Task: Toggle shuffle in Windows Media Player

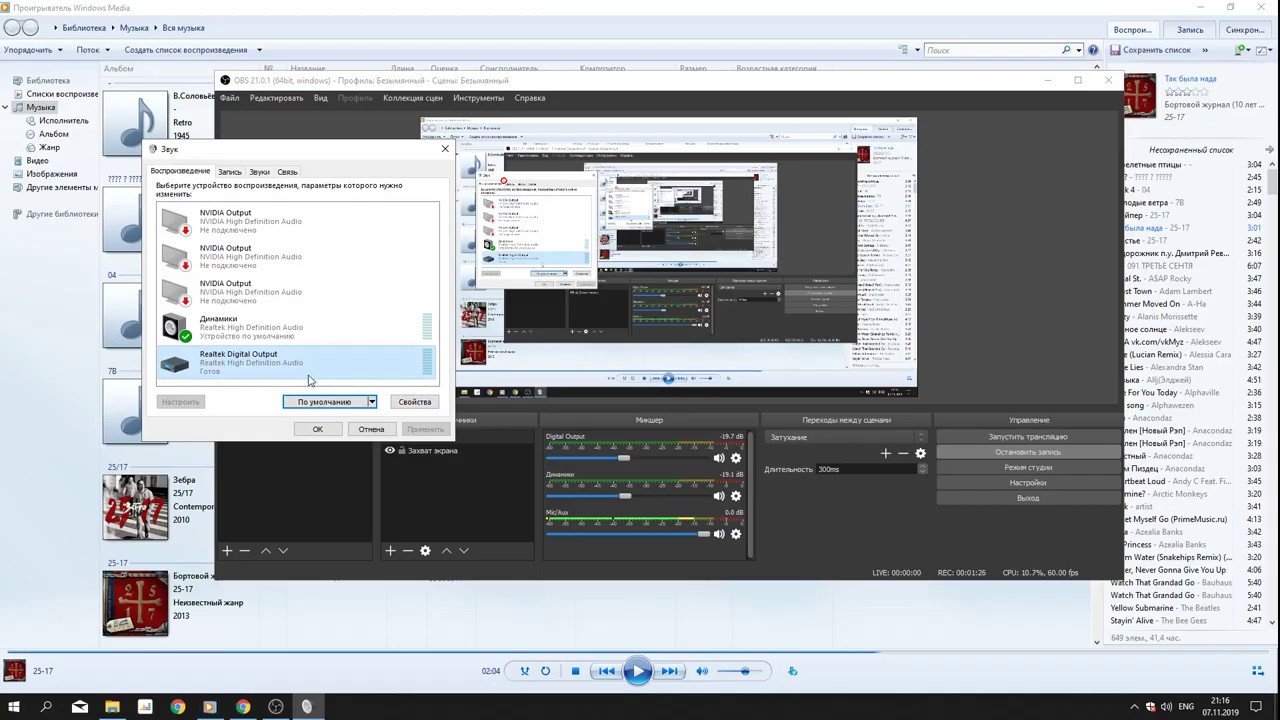Action: pos(524,671)
